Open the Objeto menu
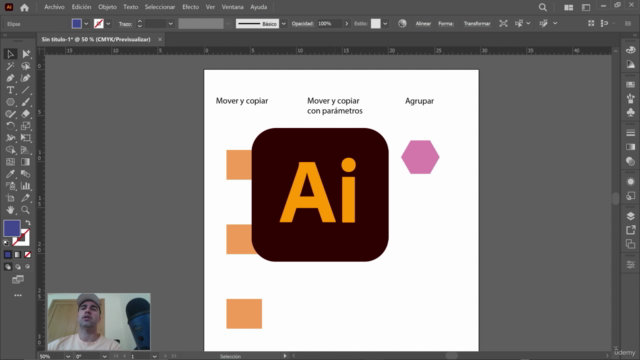Screen dimensions: 640x360 (x=107, y=7)
